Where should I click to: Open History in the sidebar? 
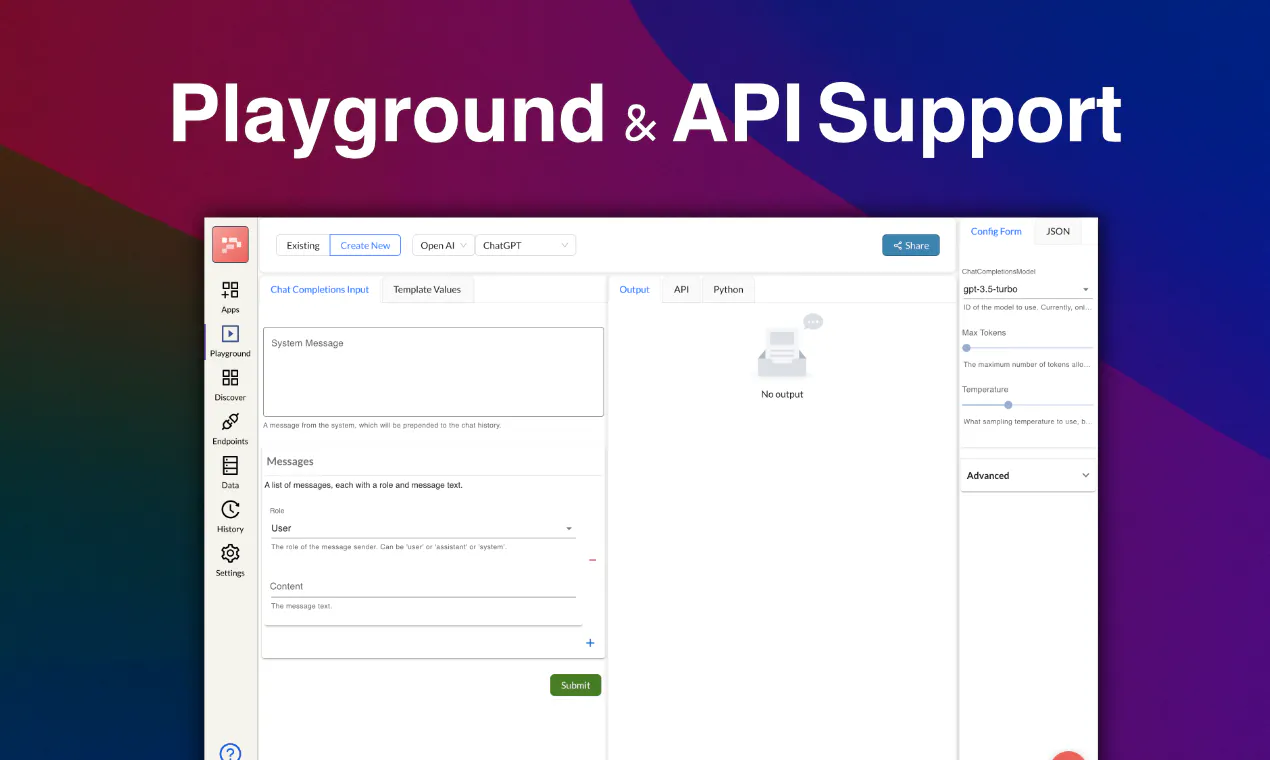[230, 516]
